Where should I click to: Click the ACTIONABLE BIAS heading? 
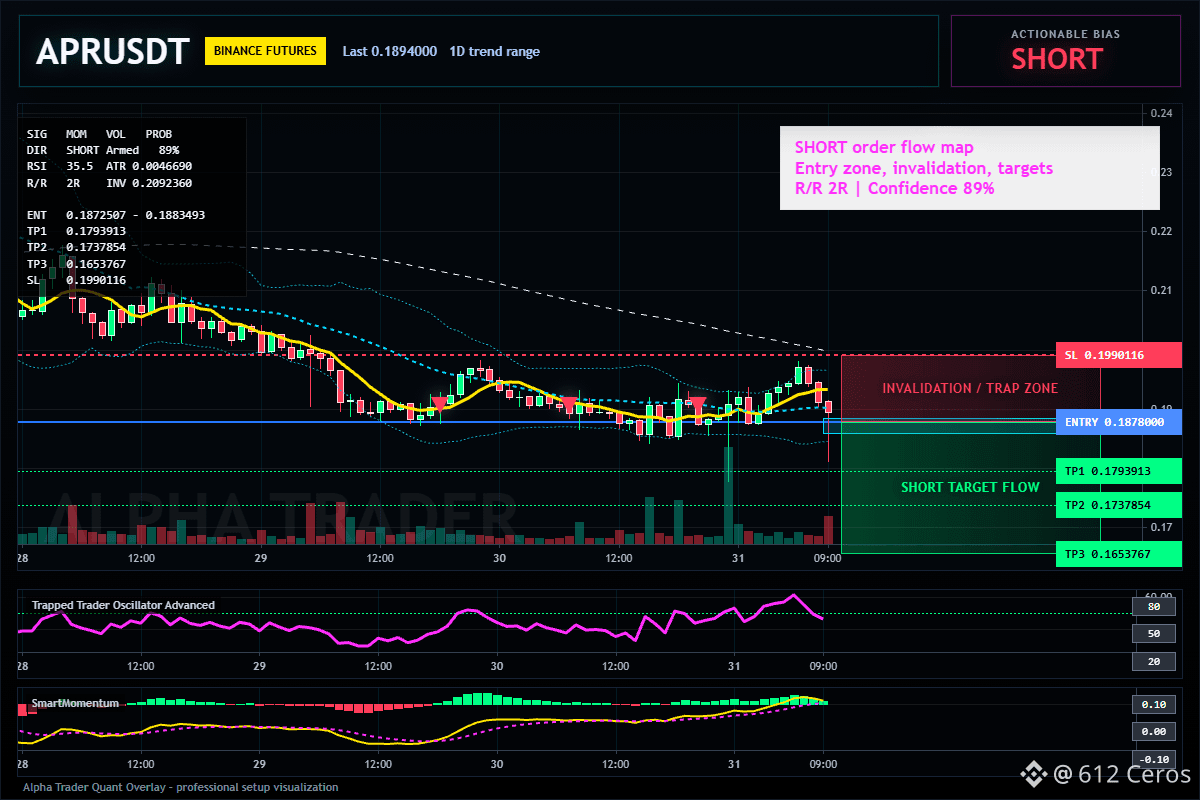[x=1065, y=34]
